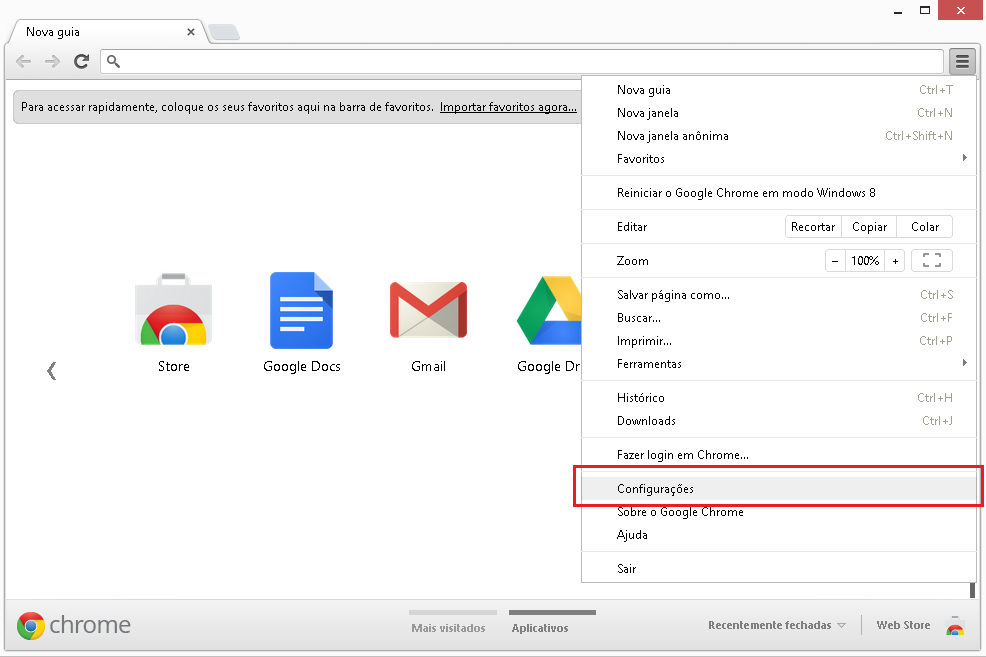
Task: Open the Web Store link in footer
Action: pyautogui.click(x=904, y=625)
